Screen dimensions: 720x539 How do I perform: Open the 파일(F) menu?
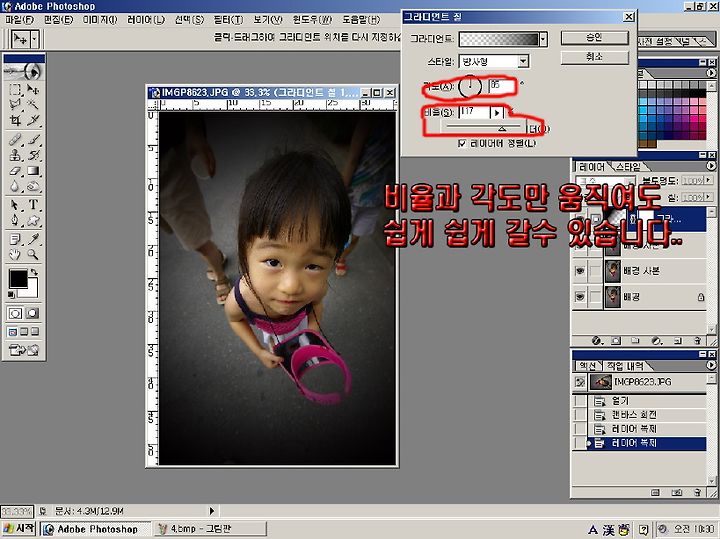pos(20,20)
